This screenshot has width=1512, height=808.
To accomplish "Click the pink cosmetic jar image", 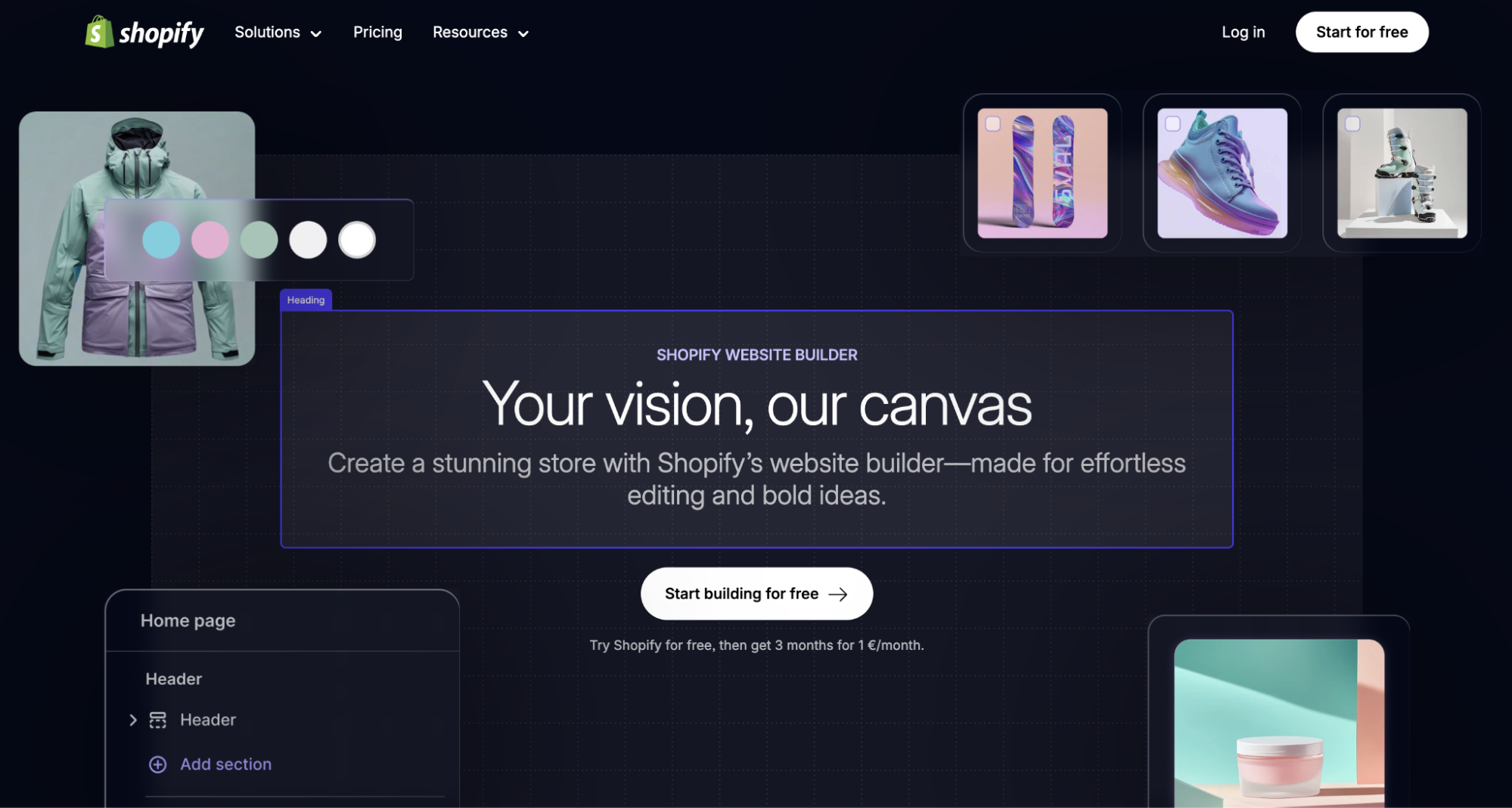I will 1279,723.
